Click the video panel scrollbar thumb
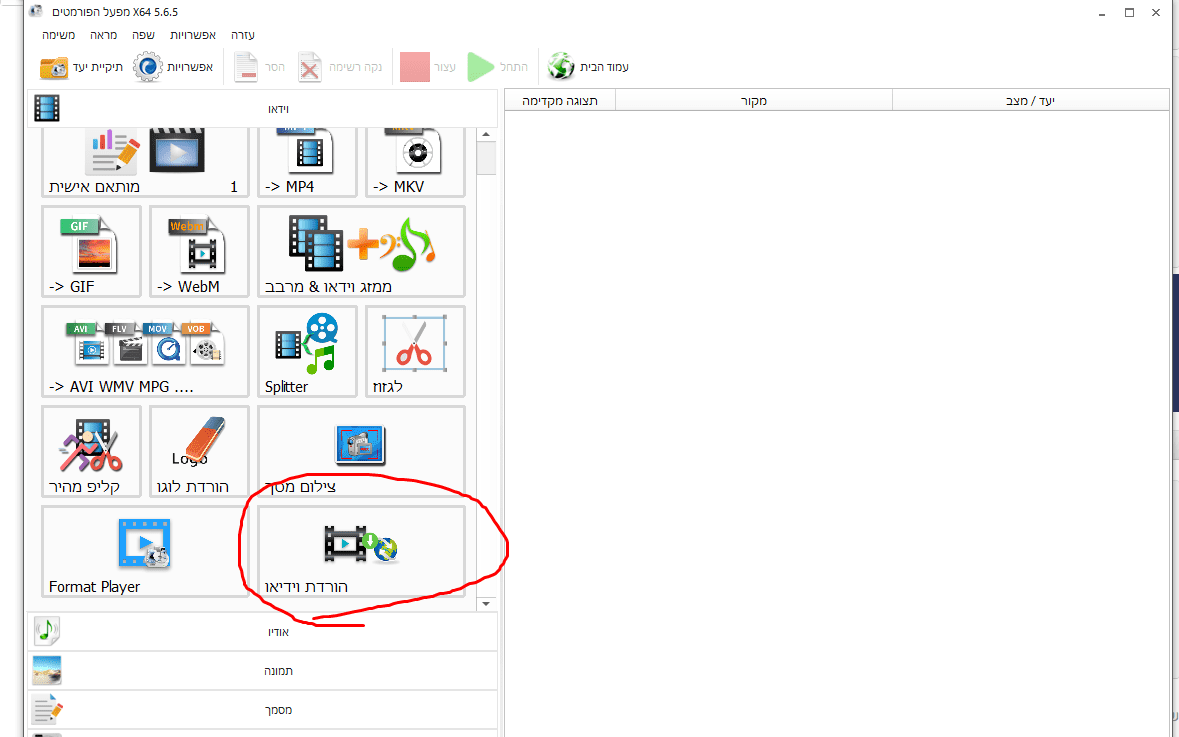1179x737 pixels. (x=486, y=158)
